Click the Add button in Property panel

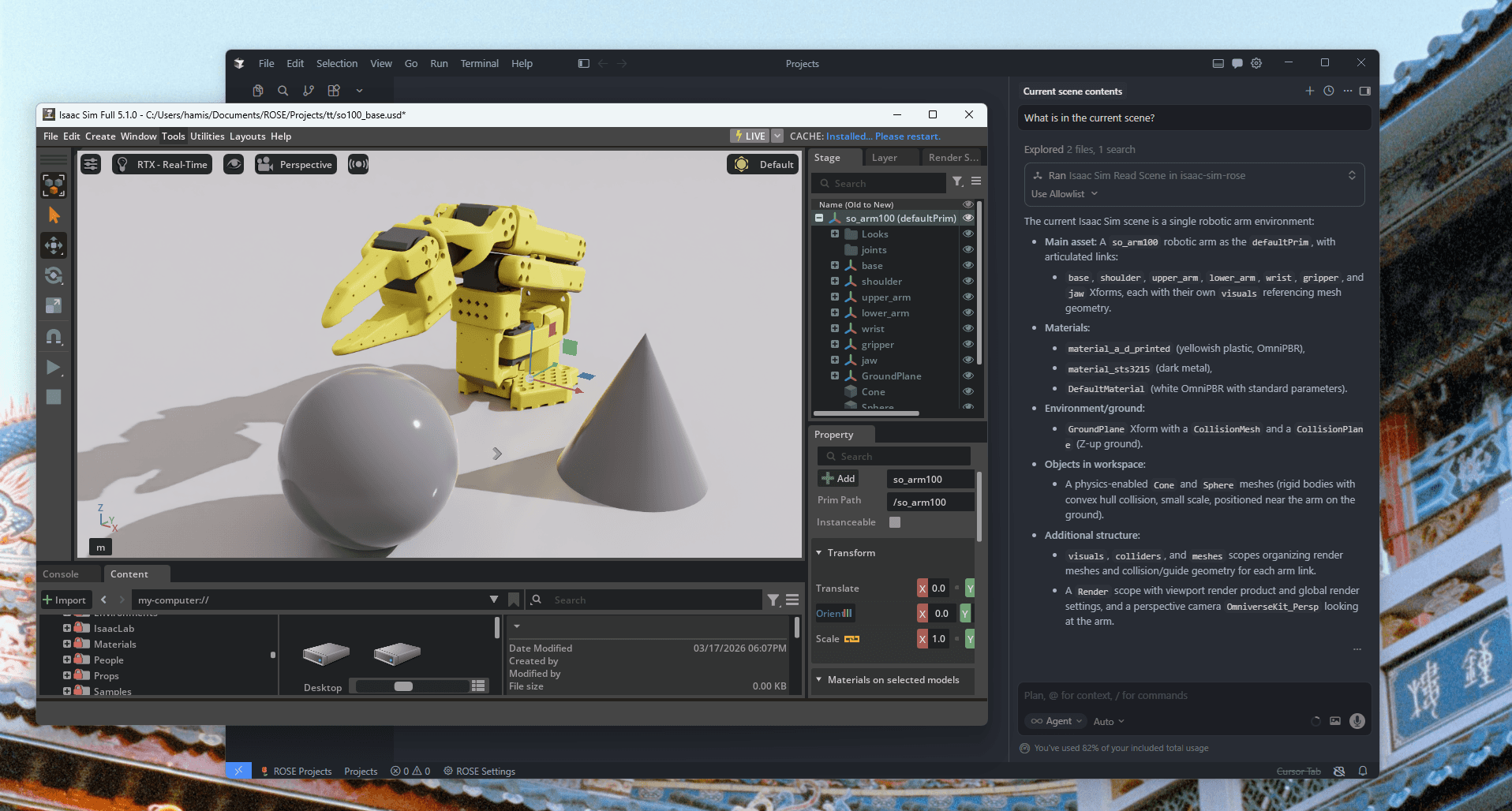(838, 478)
